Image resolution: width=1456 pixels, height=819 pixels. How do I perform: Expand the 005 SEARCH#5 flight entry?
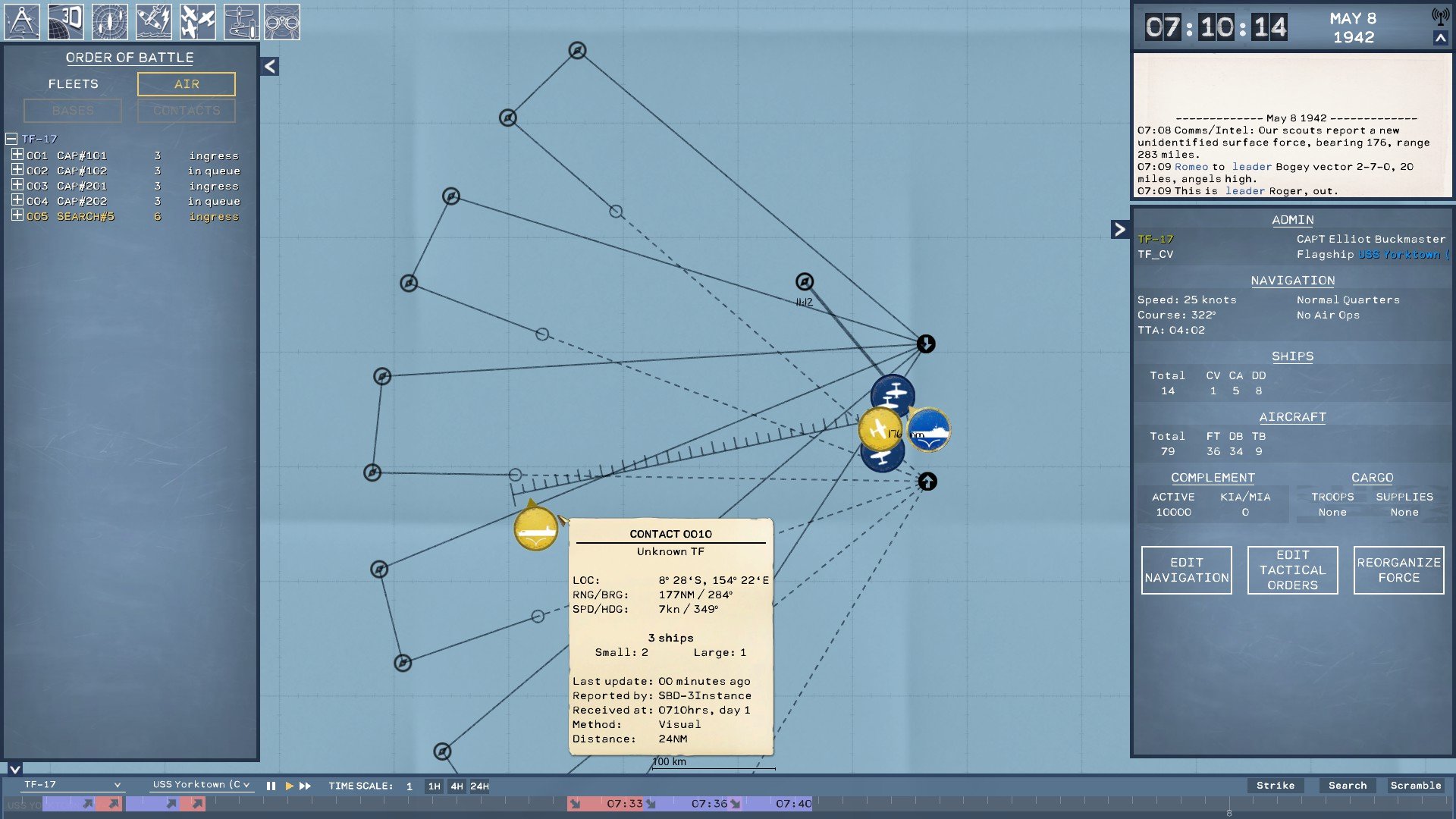(17, 215)
